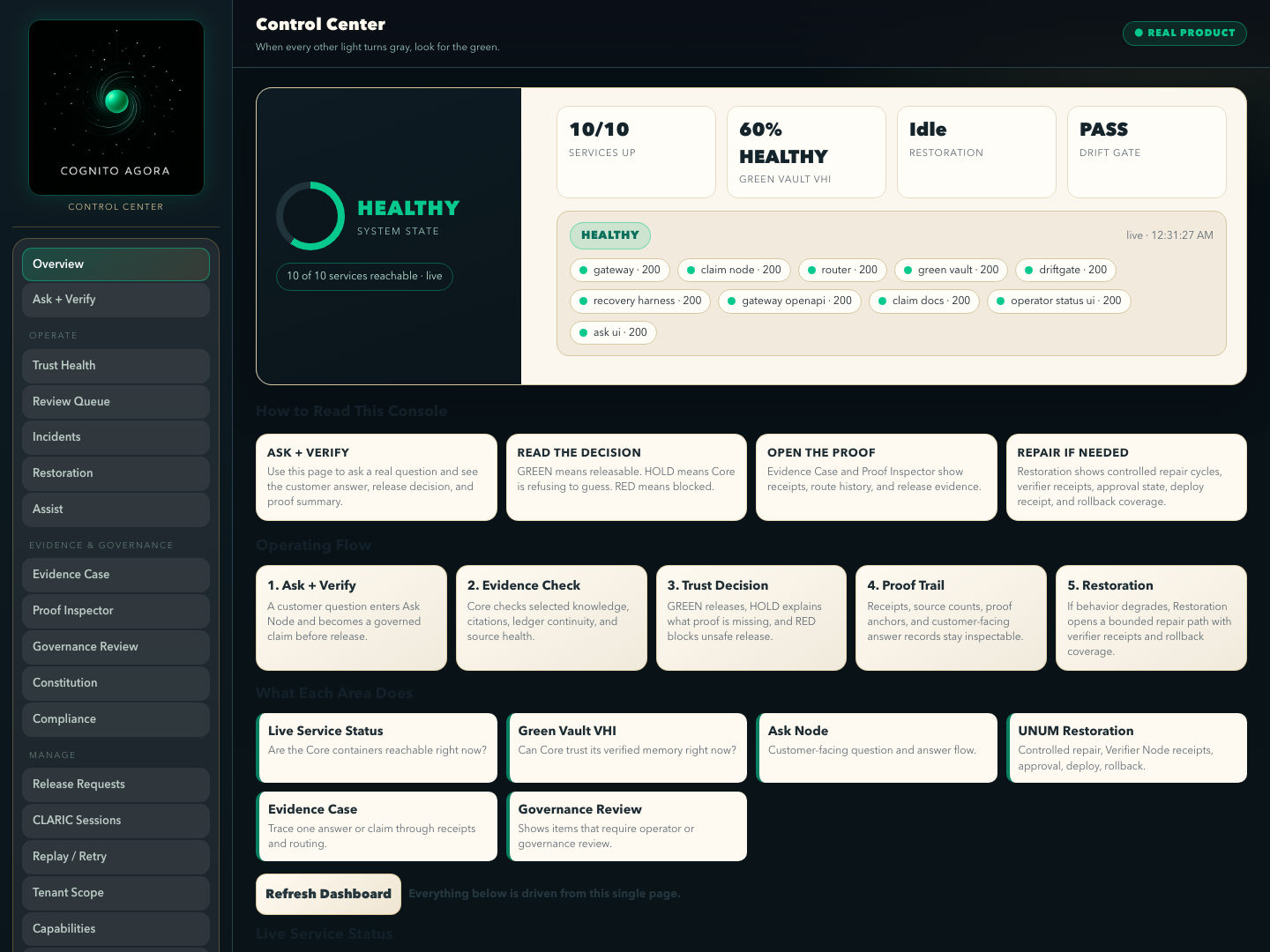Screen dimensions: 1270x952
Task: Click the '2. Evidence Check' flow card
Action: pos(551,618)
